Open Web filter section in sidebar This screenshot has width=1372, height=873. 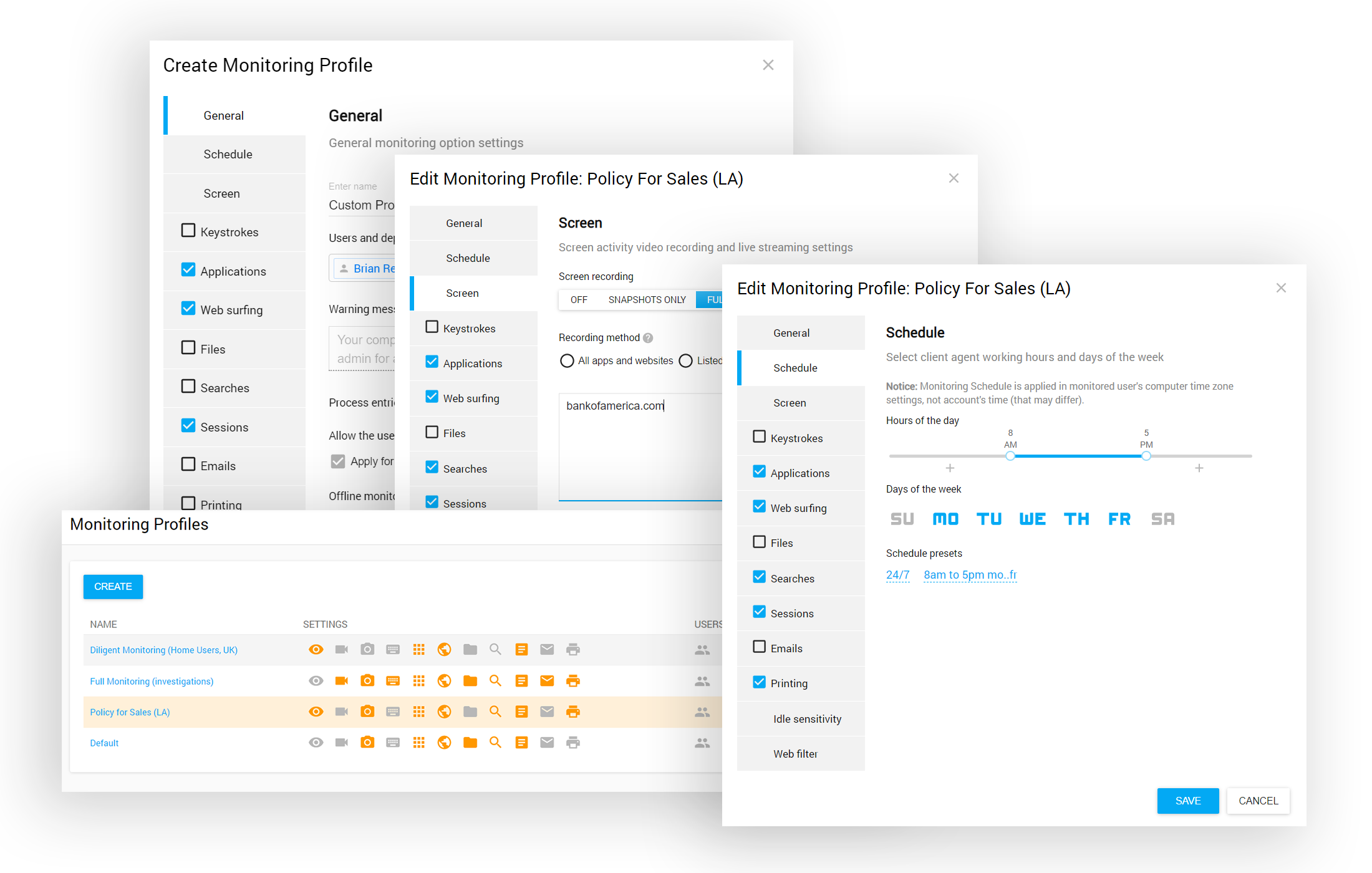point(795,754)
